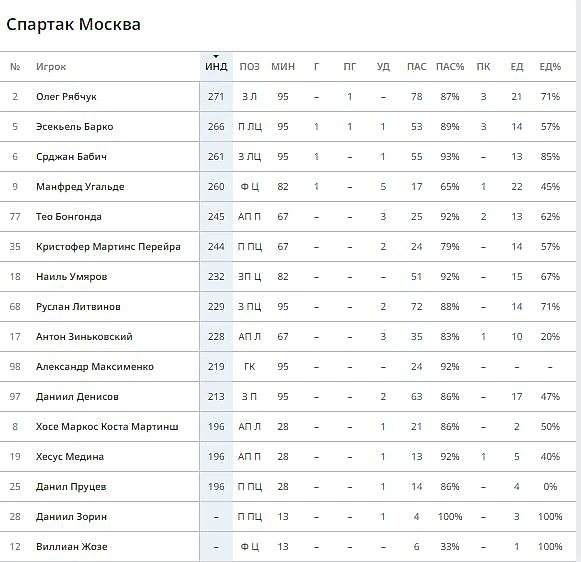The height and width of the screenshot is (562, 581).
Task: Click the sort arrow above ИНД column
Action: pyautogui.click(x=216, y=57)
